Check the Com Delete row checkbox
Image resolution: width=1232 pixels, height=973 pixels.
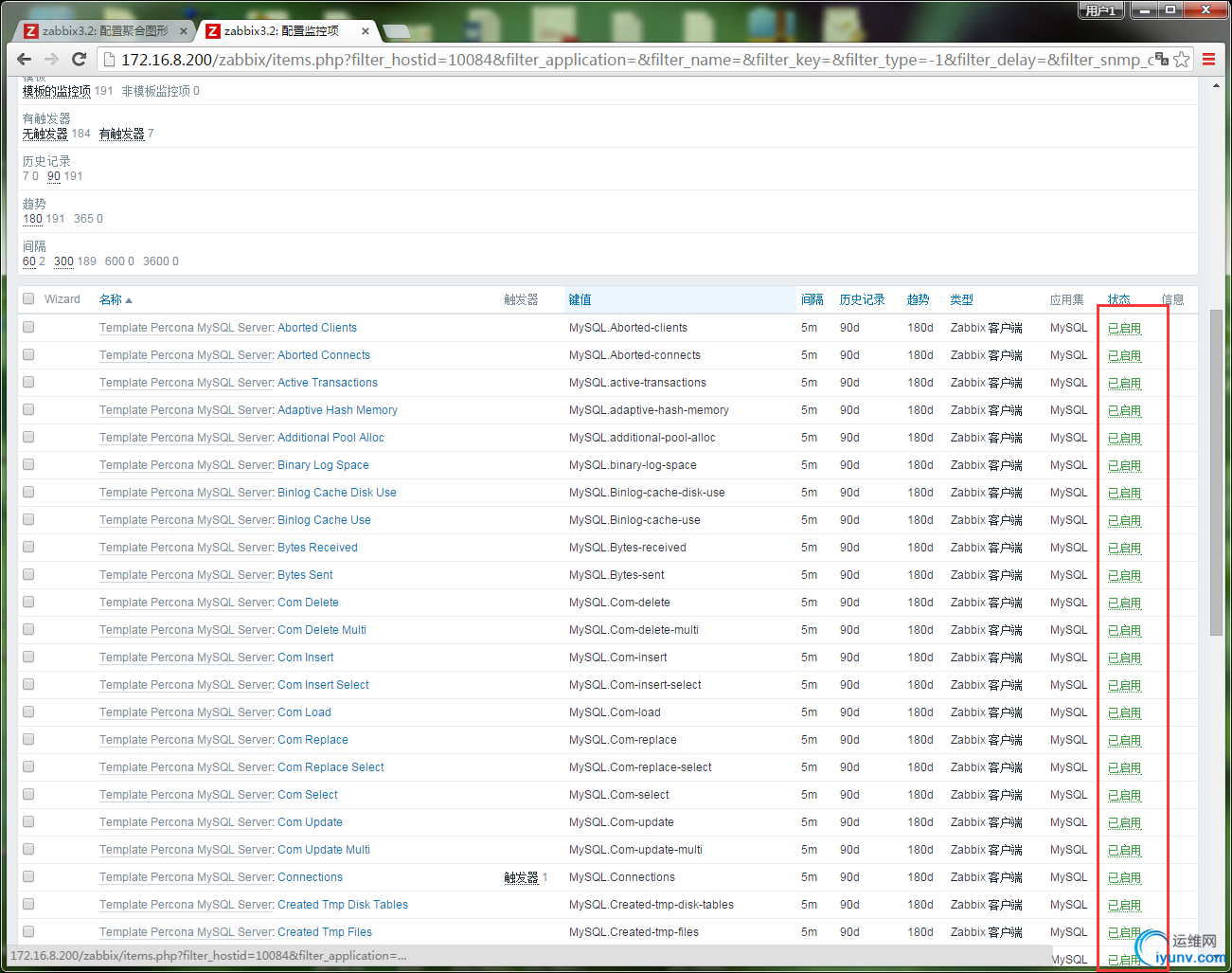click(x=28, y=602)
